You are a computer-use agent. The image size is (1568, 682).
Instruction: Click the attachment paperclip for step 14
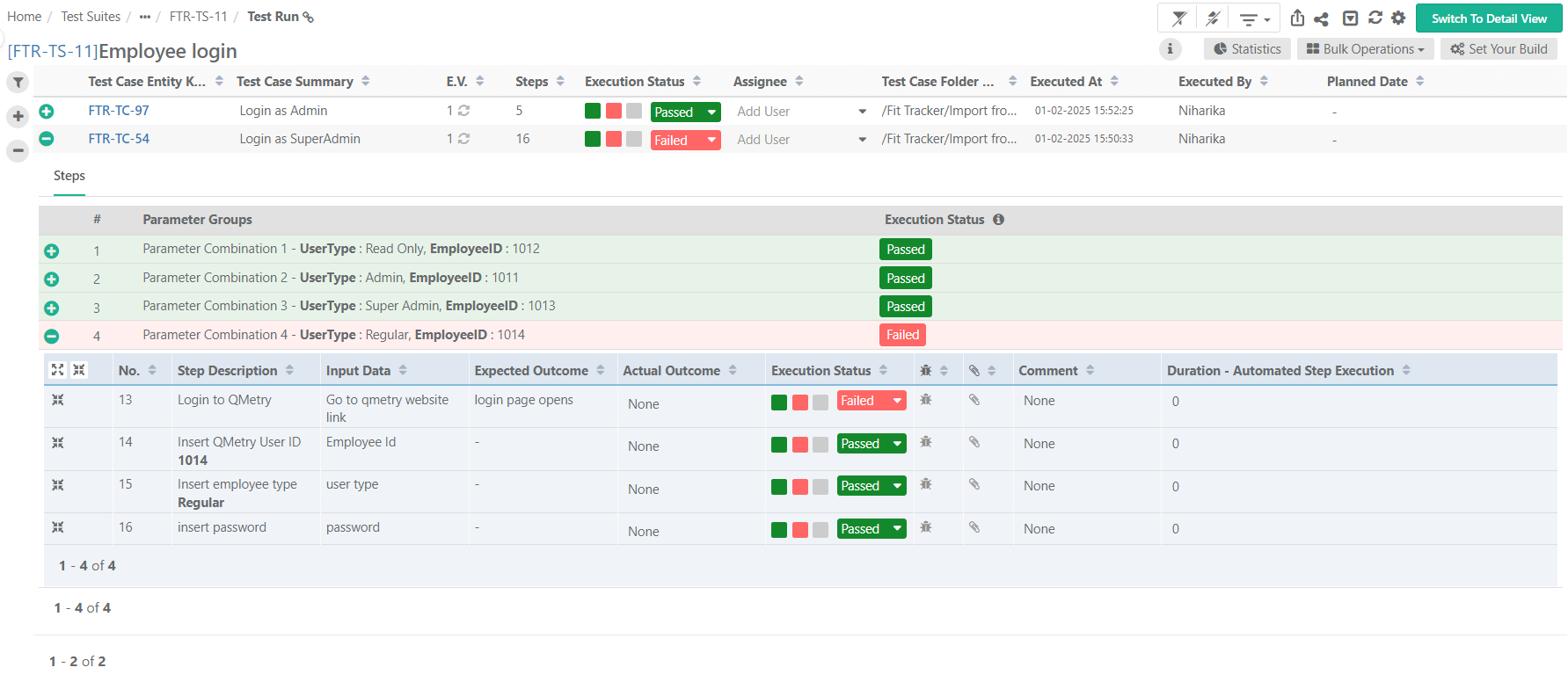click(974, 442)
